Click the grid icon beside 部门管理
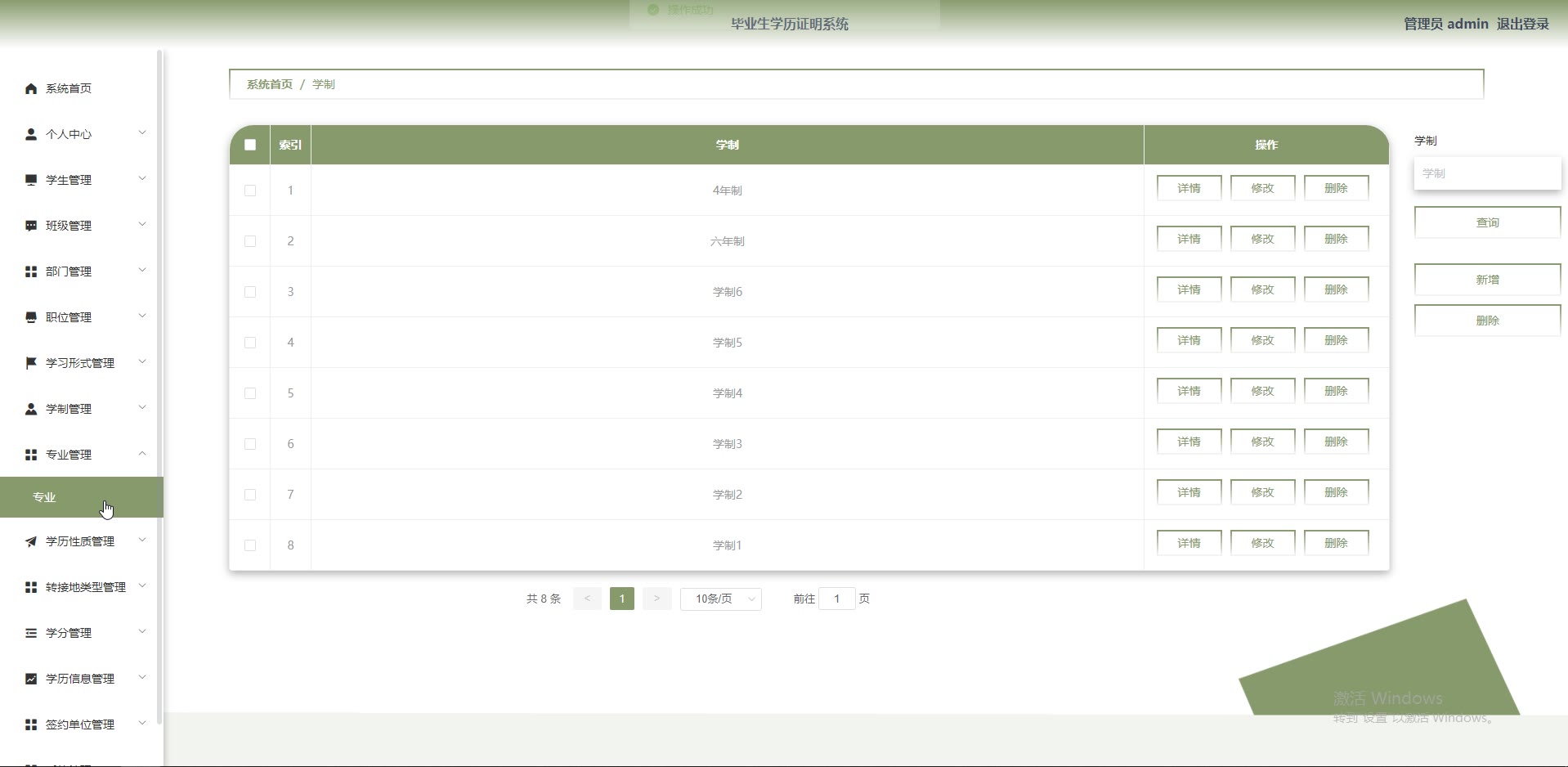The width and height of the screenshot is (1568, 767). (31, 271)
